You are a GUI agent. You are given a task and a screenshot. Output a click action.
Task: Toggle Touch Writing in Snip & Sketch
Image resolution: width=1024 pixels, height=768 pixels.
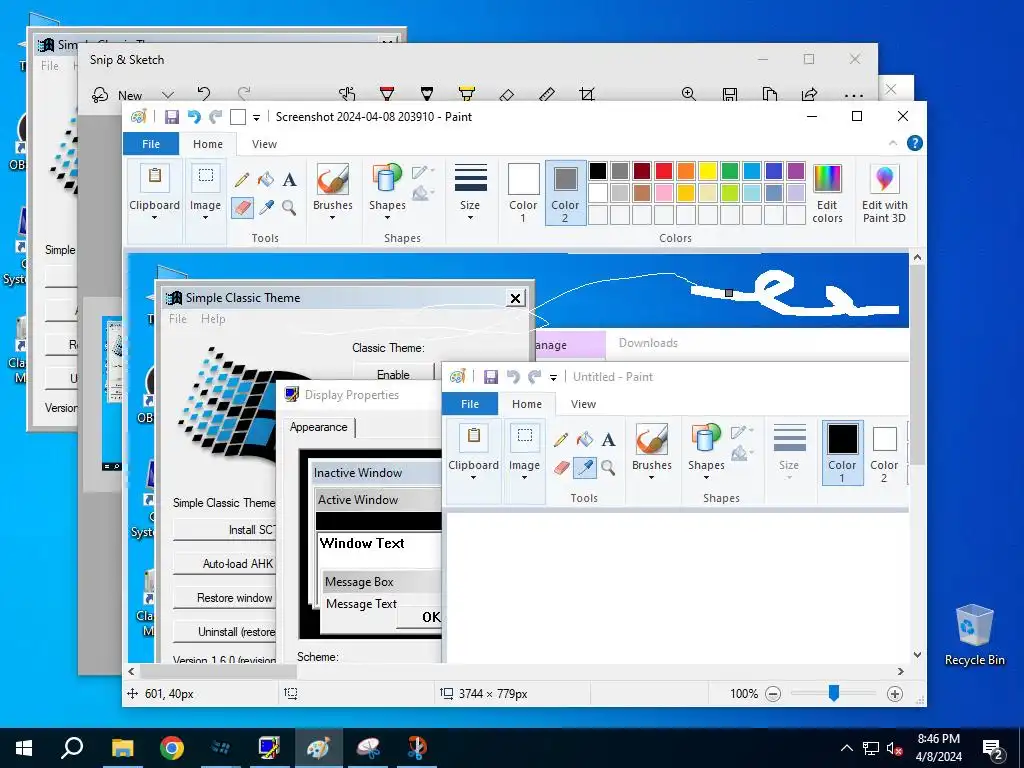pyautogui.click(x=347, y=95)
